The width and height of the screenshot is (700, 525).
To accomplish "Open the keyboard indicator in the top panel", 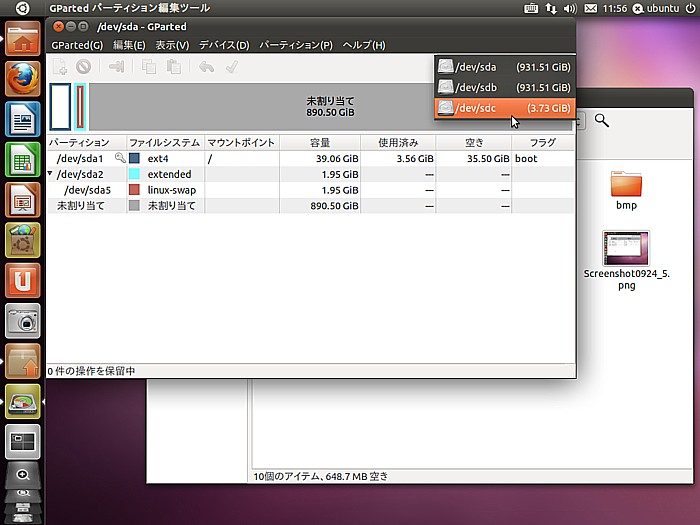I will 530,8.
